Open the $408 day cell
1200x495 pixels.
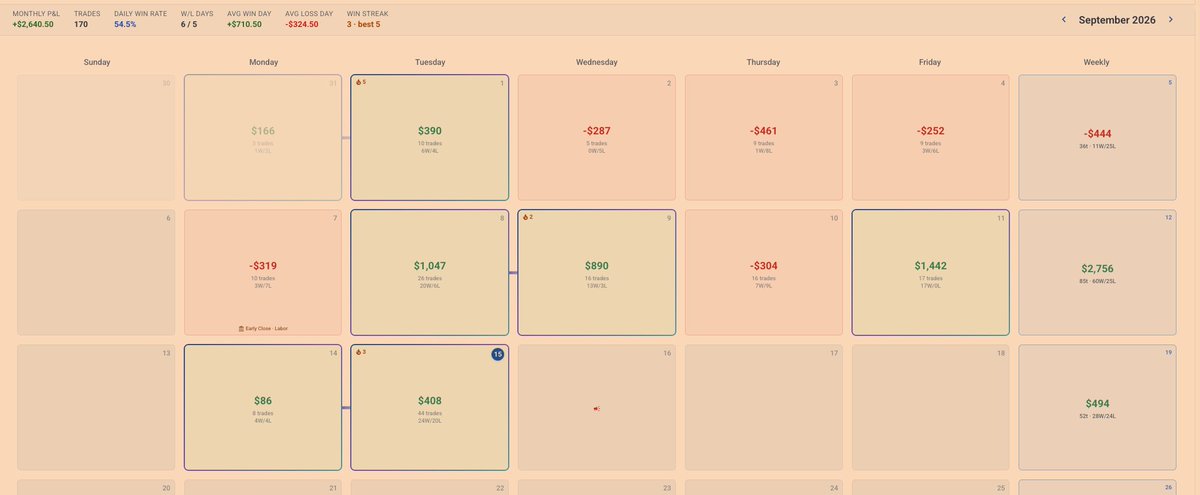[430, 407]
